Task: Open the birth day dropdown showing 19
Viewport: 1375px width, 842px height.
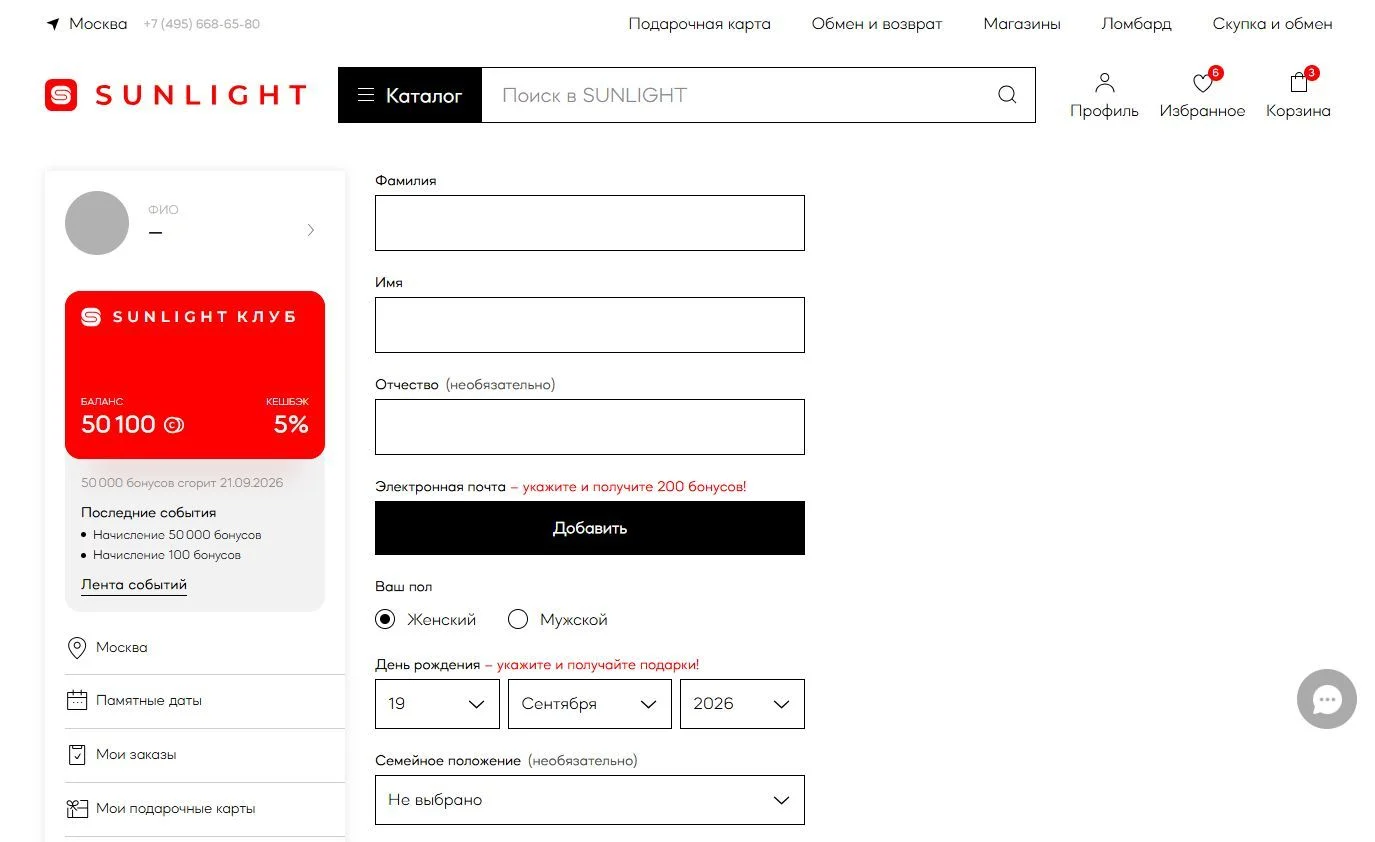Action: (x=437, y=704)
